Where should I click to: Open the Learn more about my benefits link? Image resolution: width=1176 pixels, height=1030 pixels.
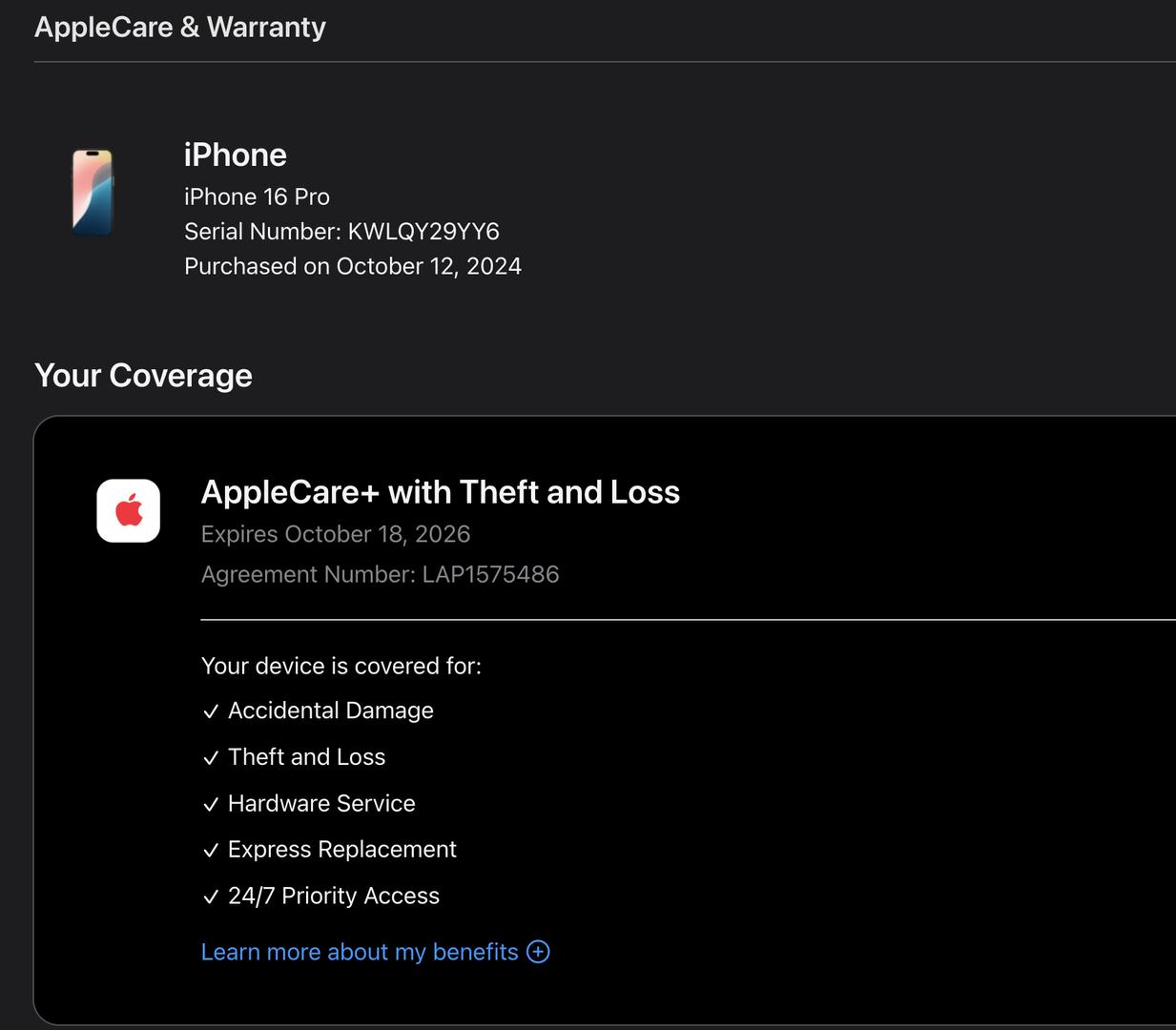pyautogui.click(x=360, y=952)
